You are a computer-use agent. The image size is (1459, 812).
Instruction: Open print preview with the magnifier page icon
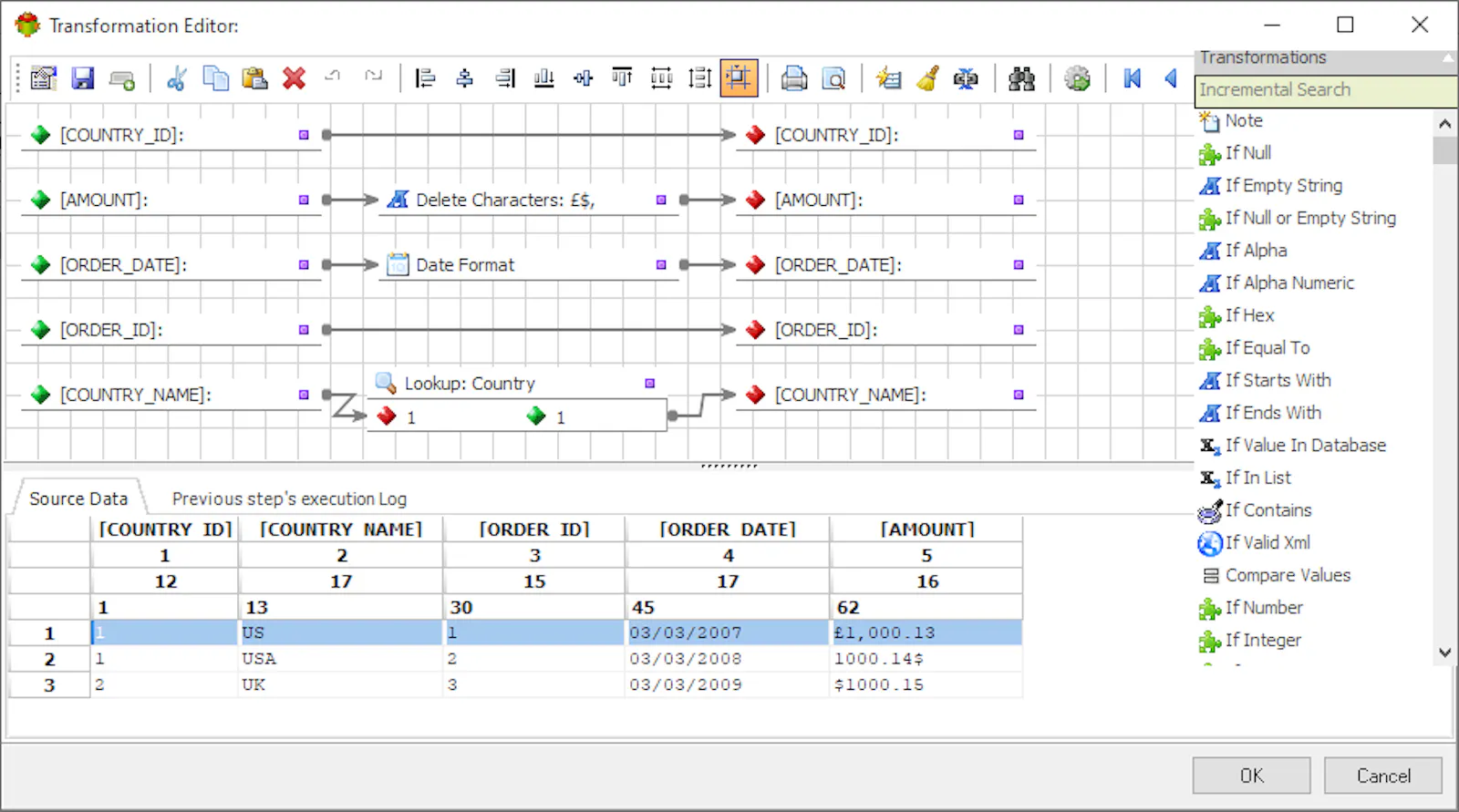(x=833, y=79)
